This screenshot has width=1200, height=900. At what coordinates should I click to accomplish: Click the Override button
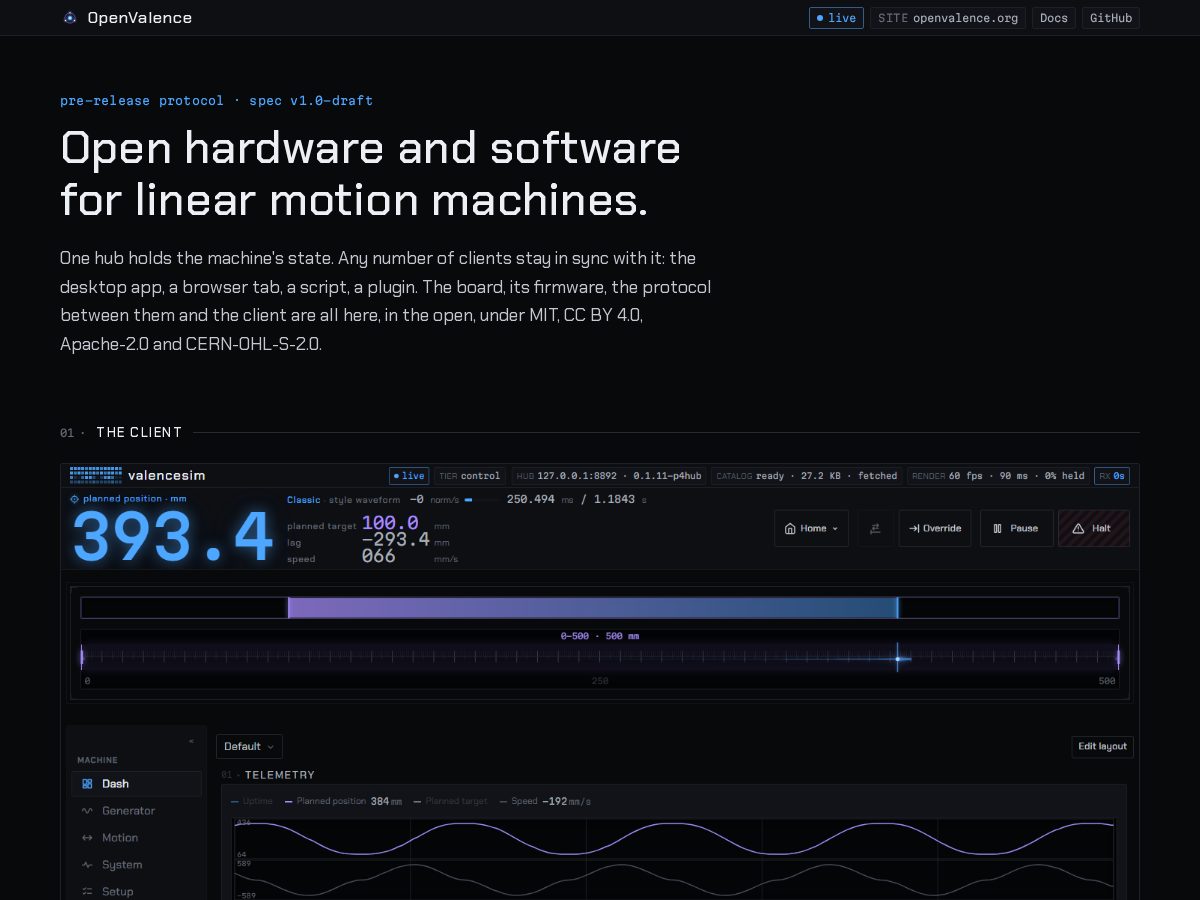click(935, 528)
